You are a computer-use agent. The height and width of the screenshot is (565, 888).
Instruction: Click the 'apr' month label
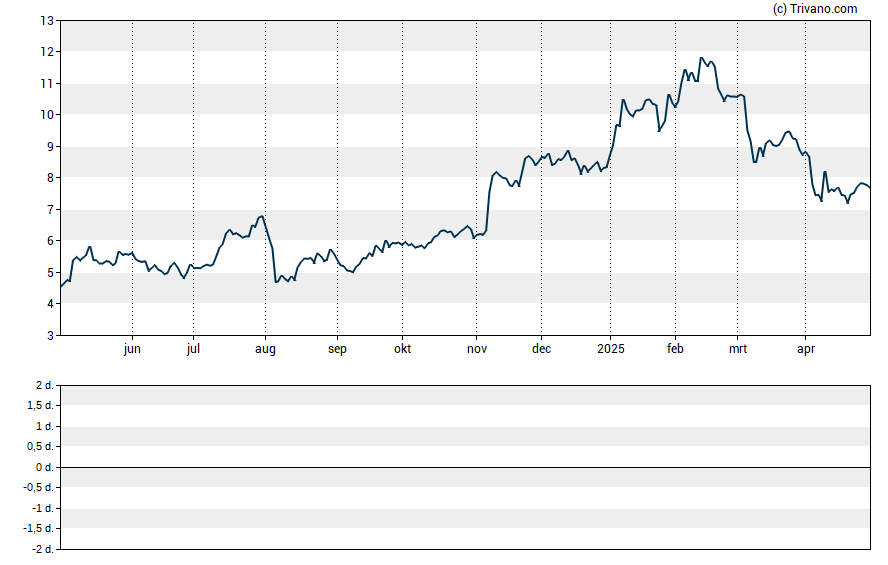[806, 349]
